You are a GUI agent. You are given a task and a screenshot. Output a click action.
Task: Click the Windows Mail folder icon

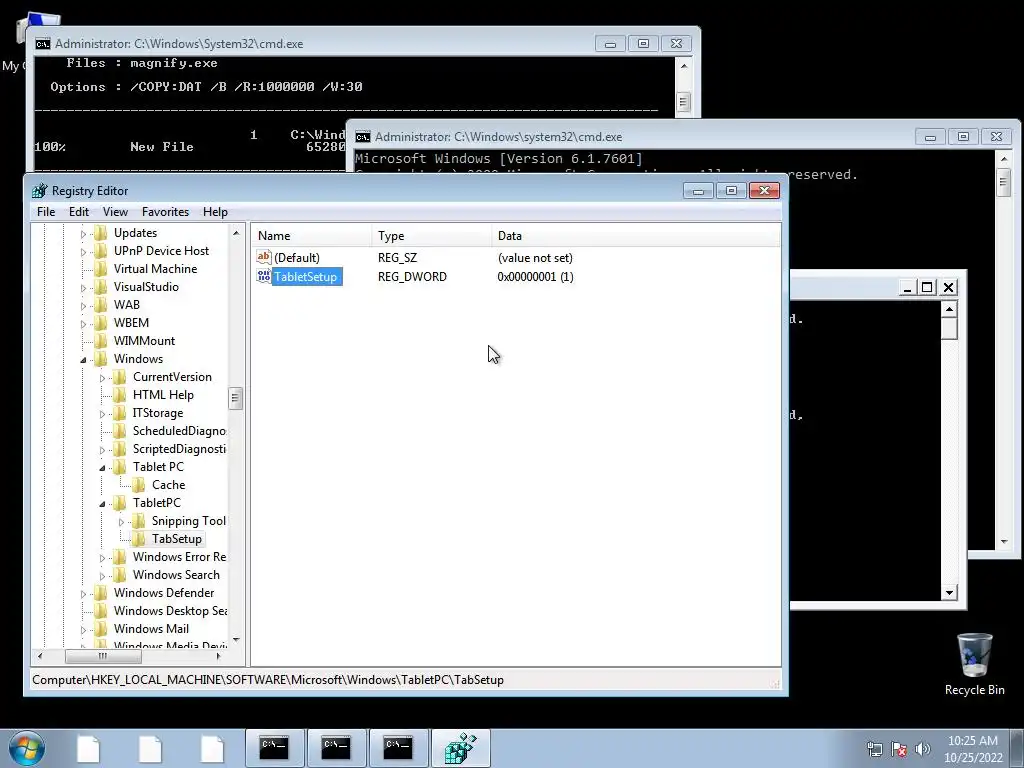(101, 629)
